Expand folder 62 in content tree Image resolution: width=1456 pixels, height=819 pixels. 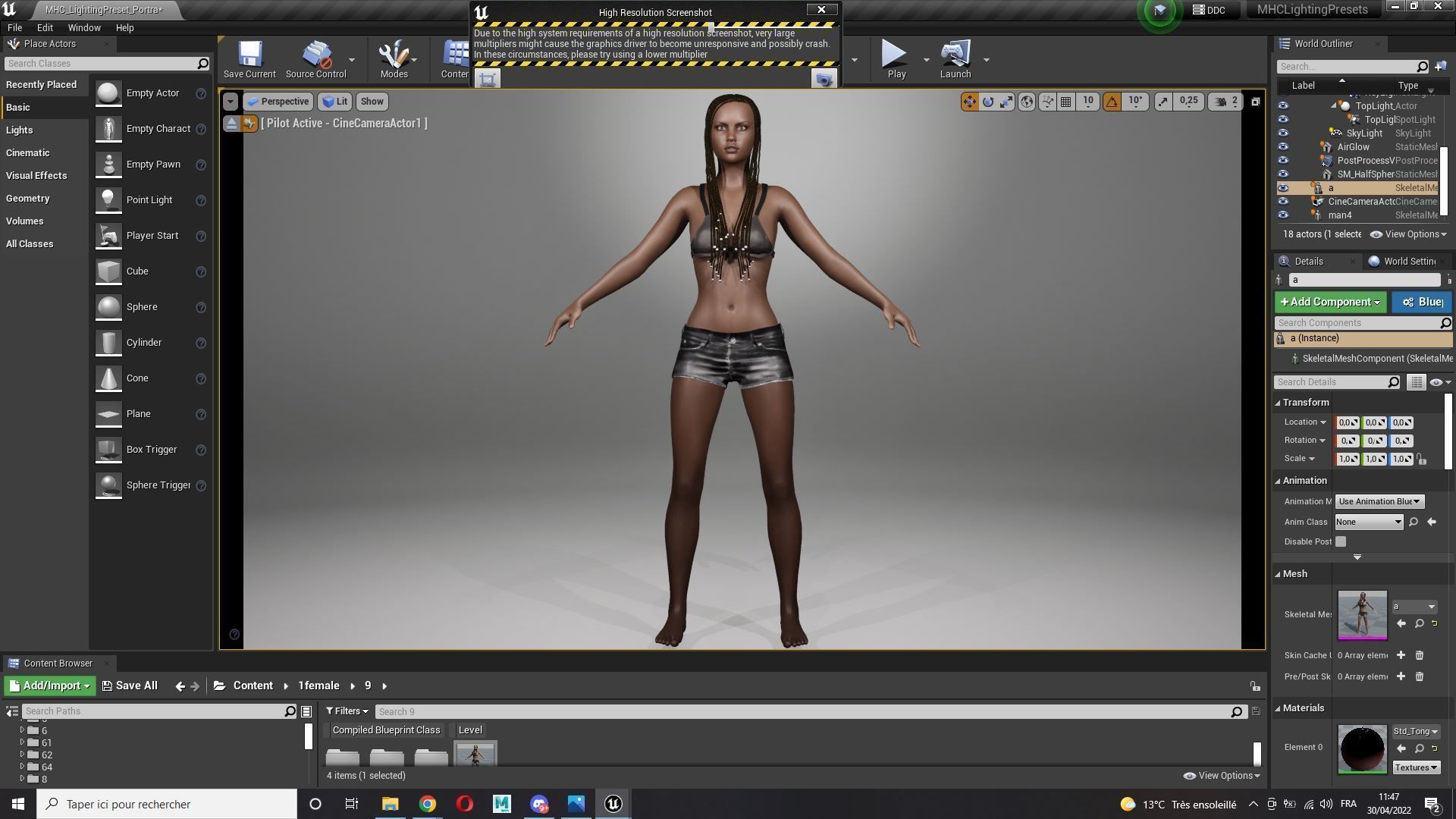coord(23,755)
